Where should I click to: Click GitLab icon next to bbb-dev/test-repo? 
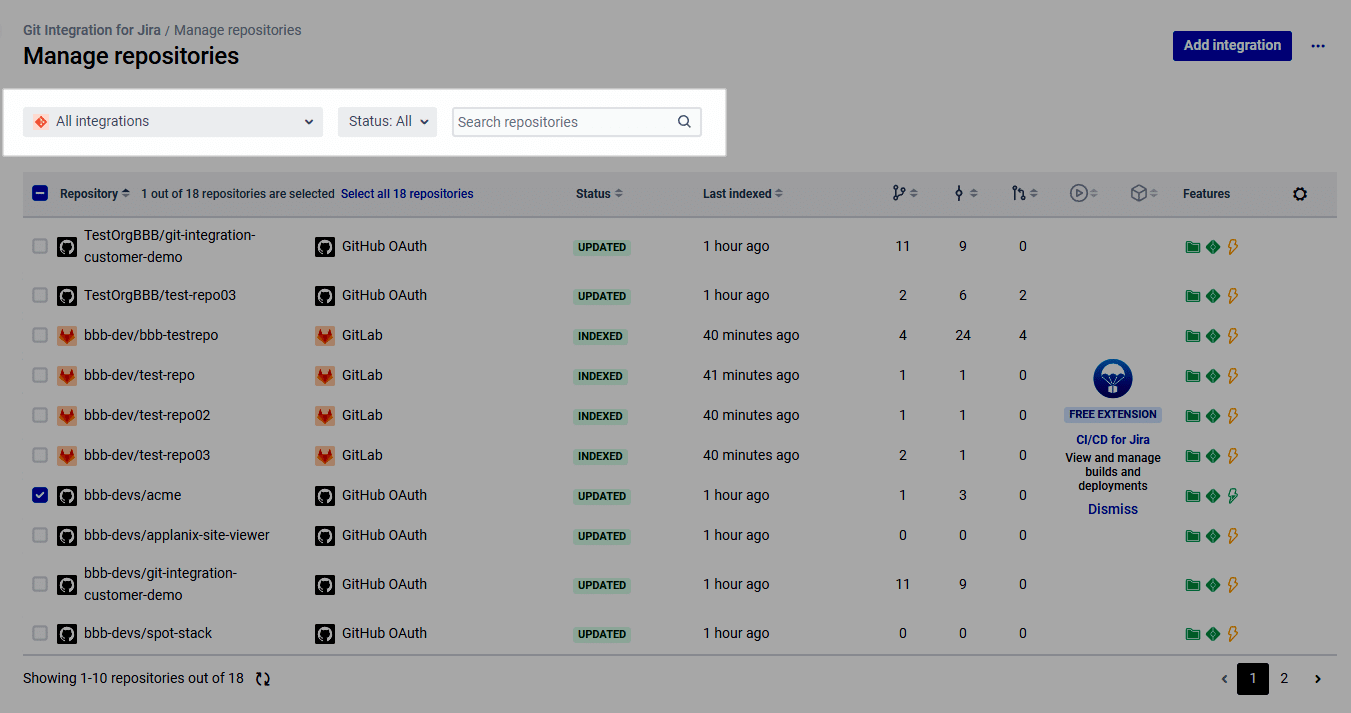(x=67, y=375)
